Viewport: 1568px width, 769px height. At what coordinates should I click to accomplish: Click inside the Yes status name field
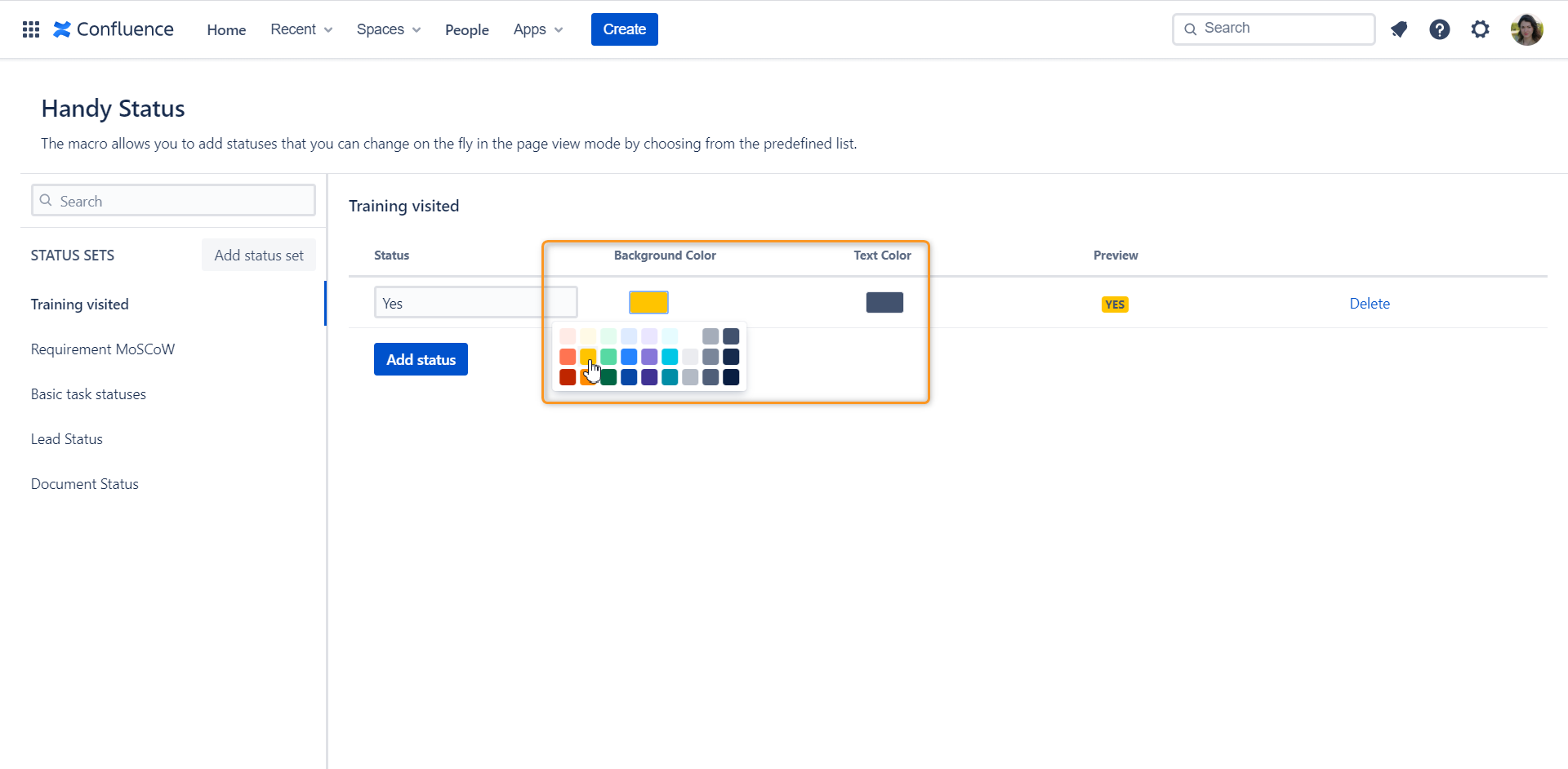475,302
